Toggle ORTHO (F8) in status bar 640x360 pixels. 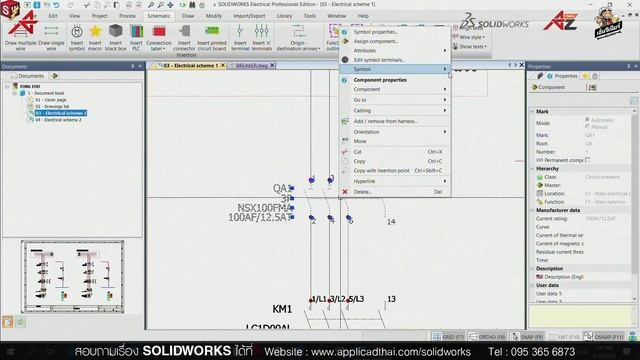pyautogui.click(x=487, y=337)
